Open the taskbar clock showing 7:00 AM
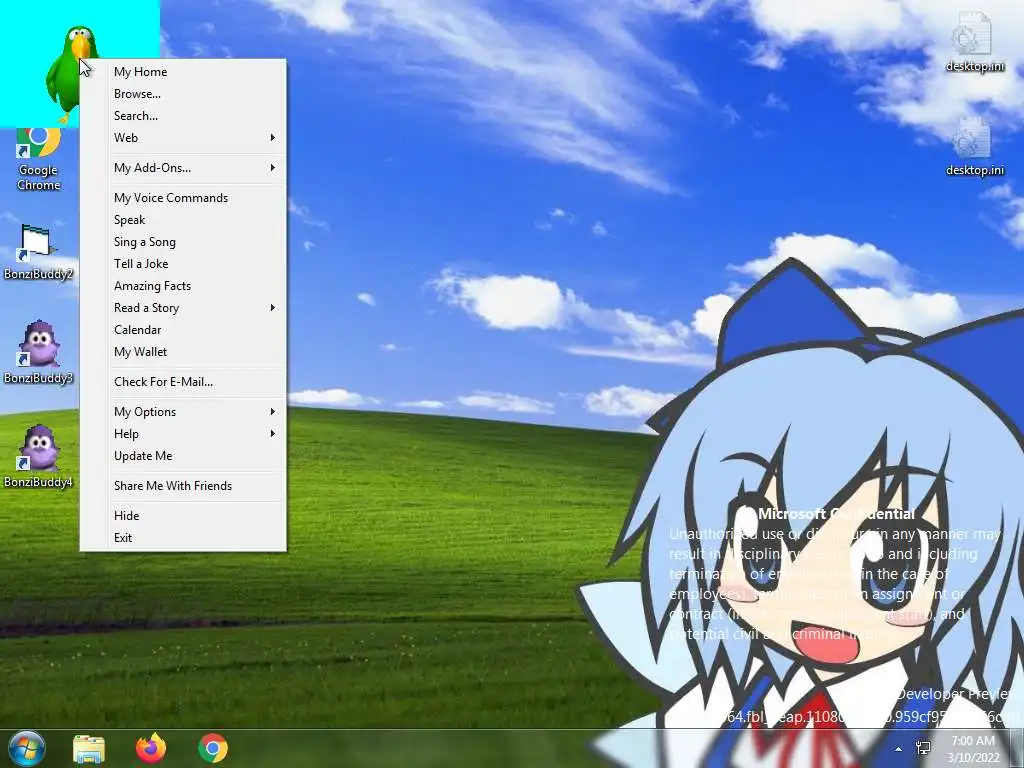 tap(973, 749)
